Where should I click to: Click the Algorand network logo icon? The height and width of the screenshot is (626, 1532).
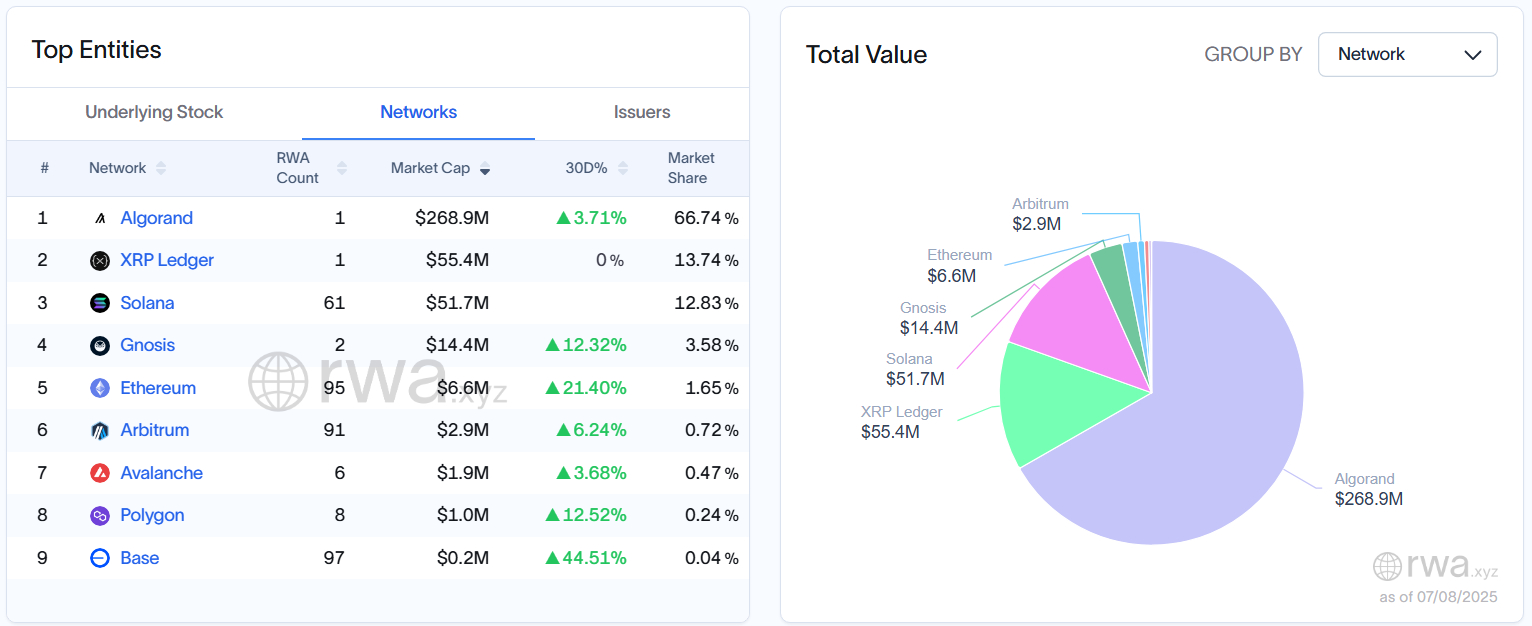(x=100, y=218)
